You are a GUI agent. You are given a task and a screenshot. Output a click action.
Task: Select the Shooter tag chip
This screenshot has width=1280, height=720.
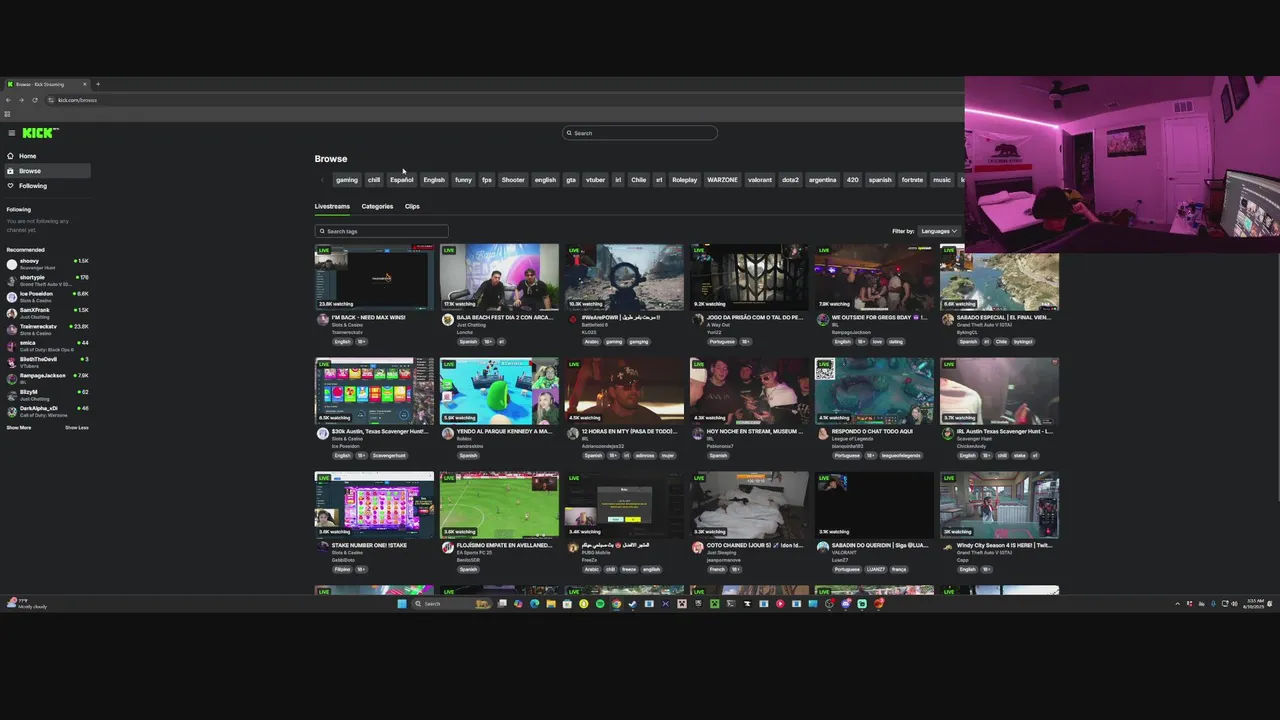click(x=513, y=180)
